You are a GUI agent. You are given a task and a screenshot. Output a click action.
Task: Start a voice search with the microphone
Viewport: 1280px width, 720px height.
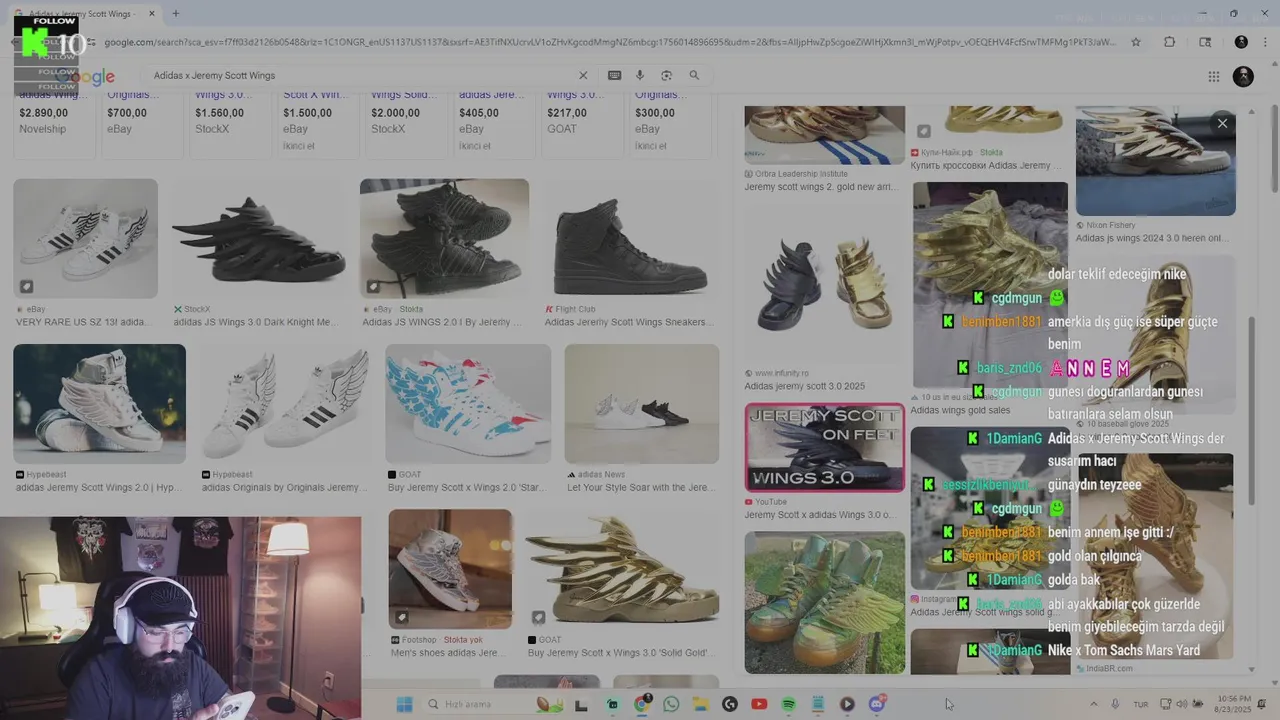(640, 75)
